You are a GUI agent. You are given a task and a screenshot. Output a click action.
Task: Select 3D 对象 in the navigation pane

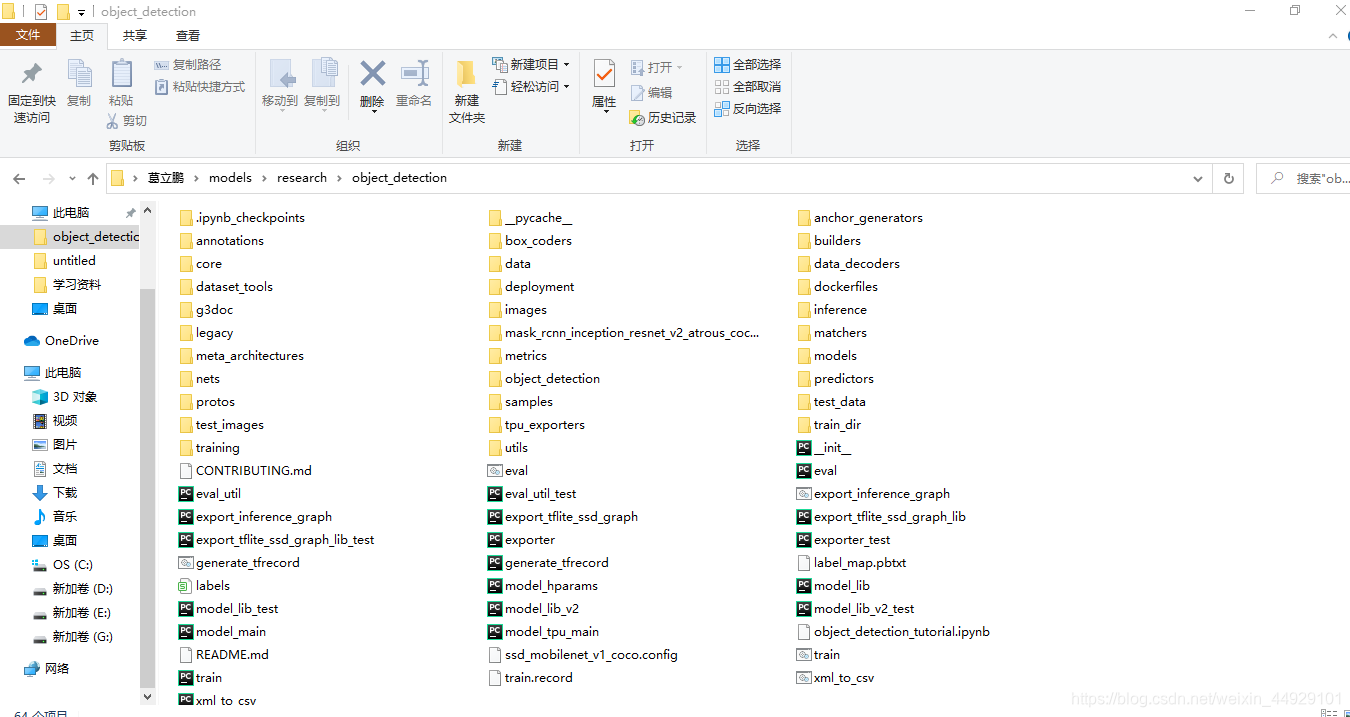pos(75,397)
